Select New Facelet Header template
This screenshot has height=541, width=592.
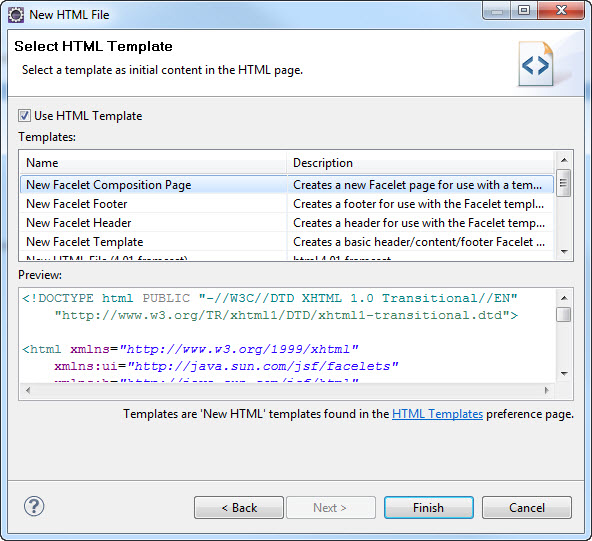[287, 223]
